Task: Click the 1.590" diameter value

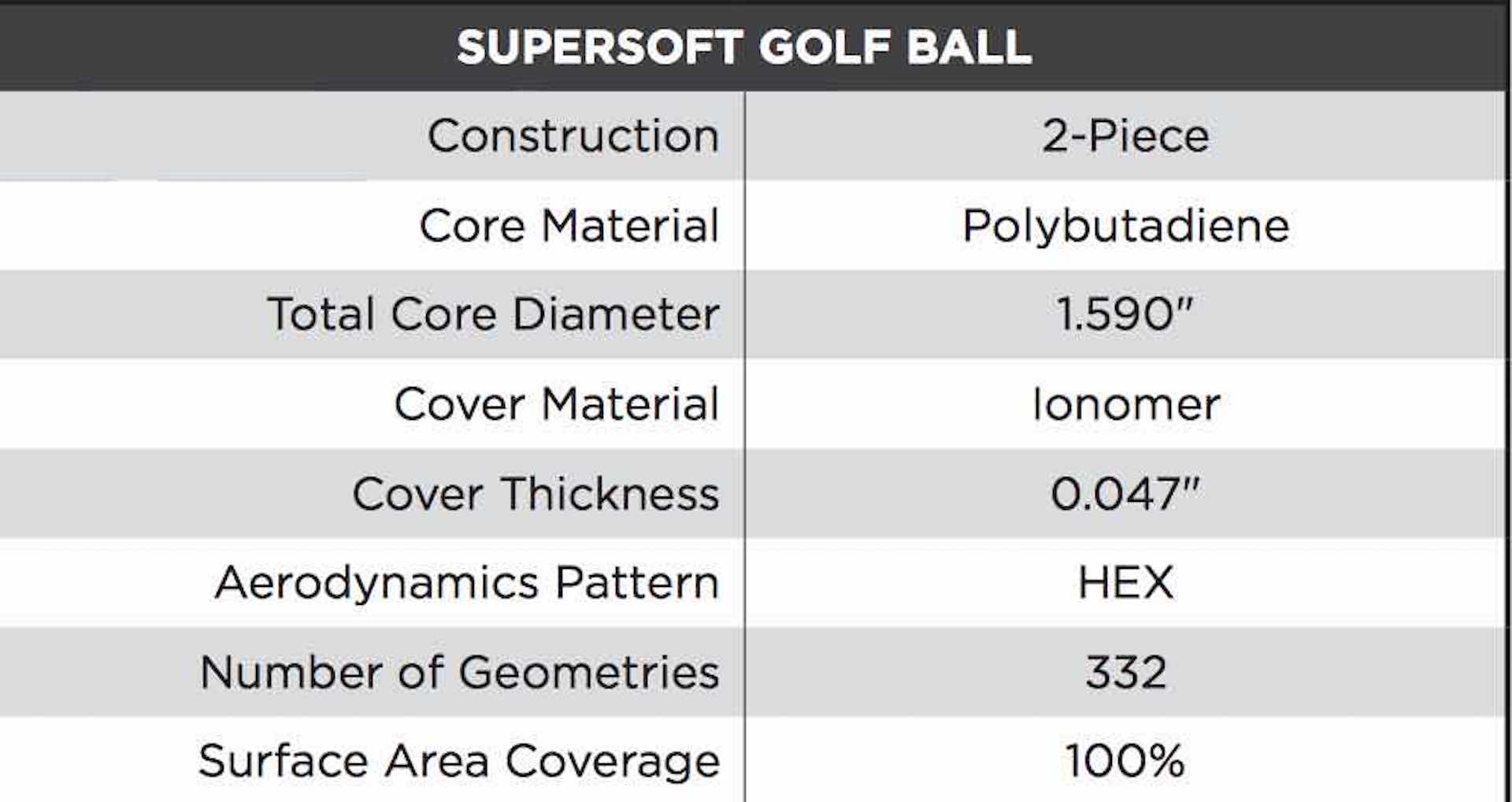Action: click(1125, 314)
